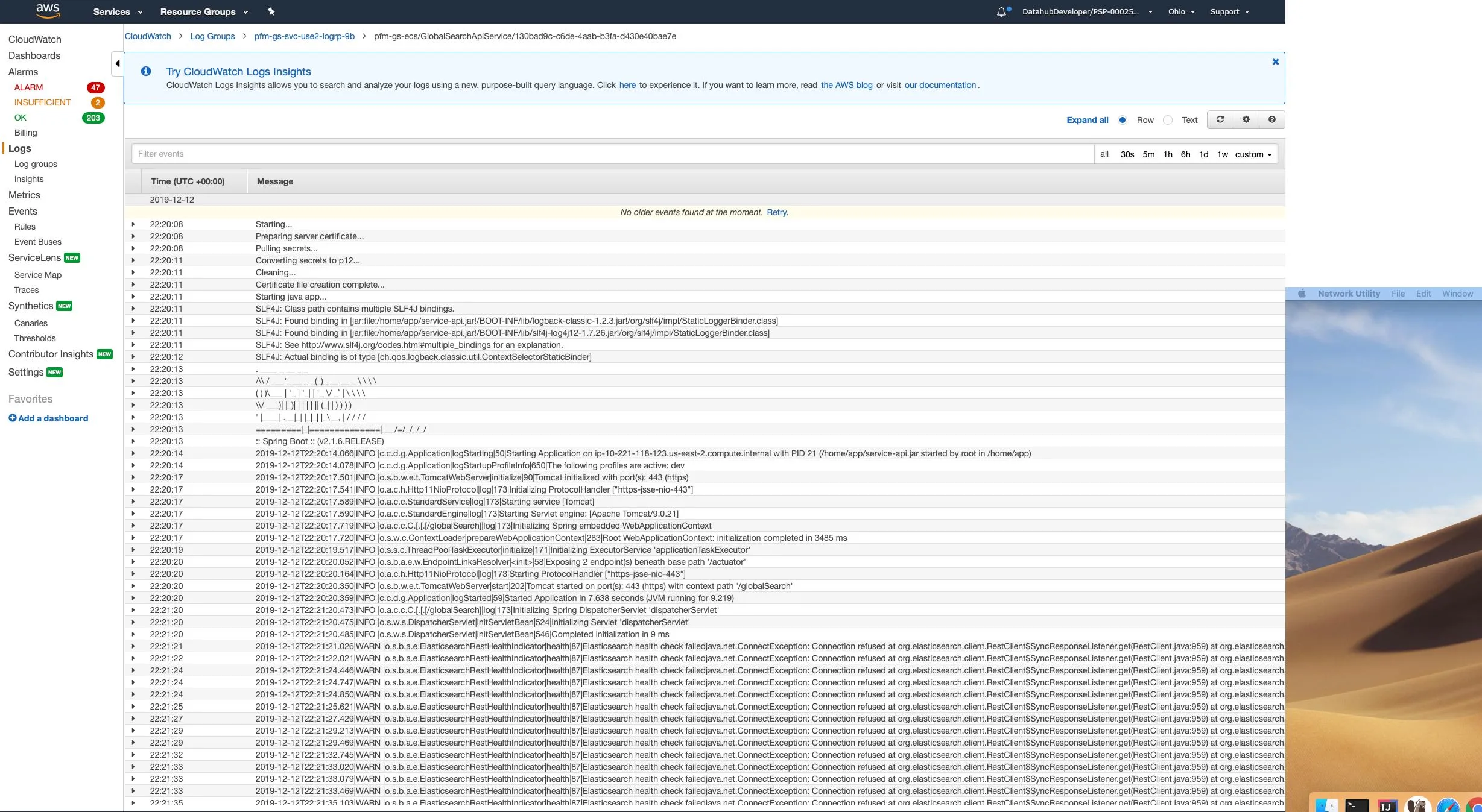Click the Log Groups breadcrumb link
Image resolution: width=1482 pixels, height=812 pixels.
pyautogui.click(x=212, y=36)
